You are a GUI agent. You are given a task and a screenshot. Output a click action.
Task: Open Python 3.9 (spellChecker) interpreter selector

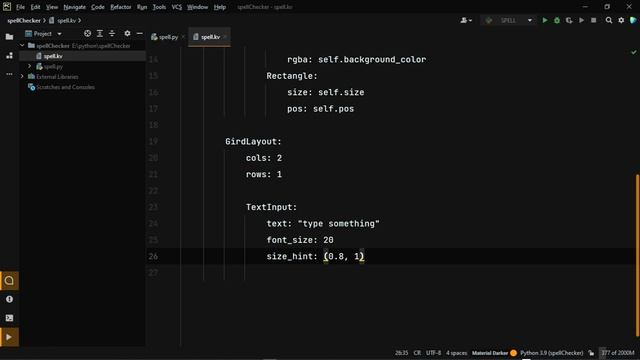(x=551, y=353)
